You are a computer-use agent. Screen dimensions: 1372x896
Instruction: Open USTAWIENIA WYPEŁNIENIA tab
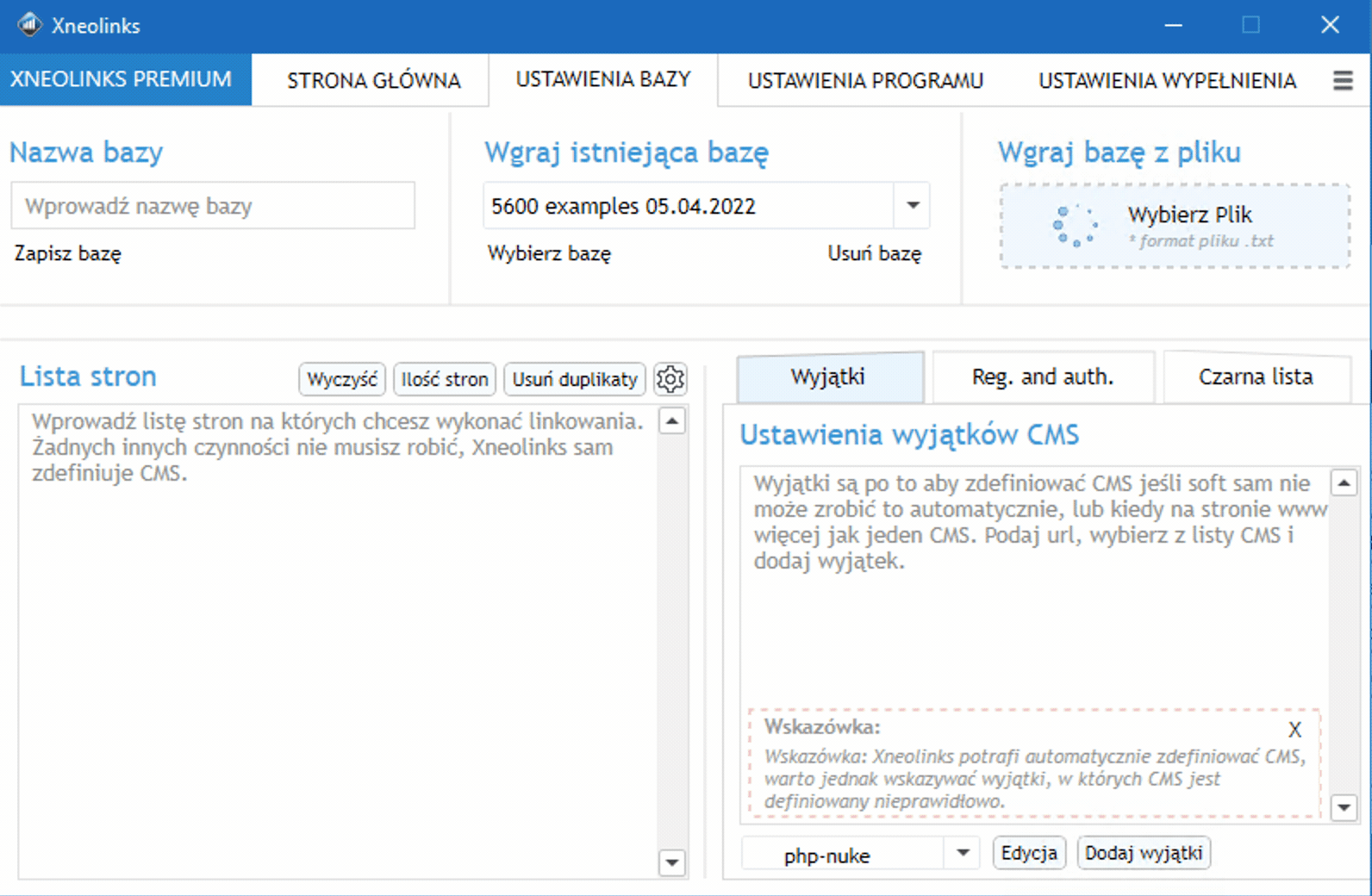pos(1167,80)
